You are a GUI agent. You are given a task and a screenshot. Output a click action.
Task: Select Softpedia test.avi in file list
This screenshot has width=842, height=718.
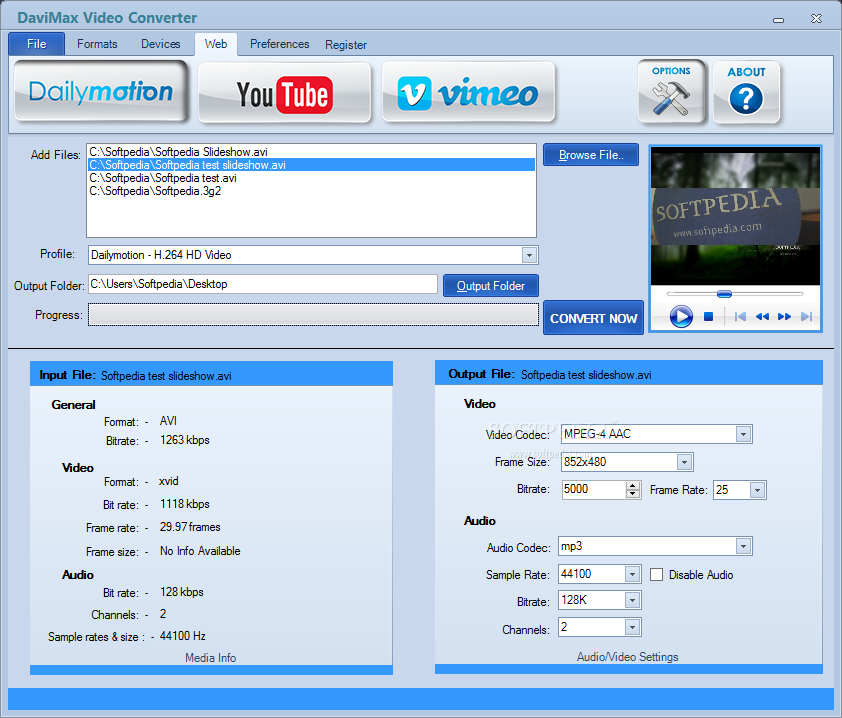[311, 178]
